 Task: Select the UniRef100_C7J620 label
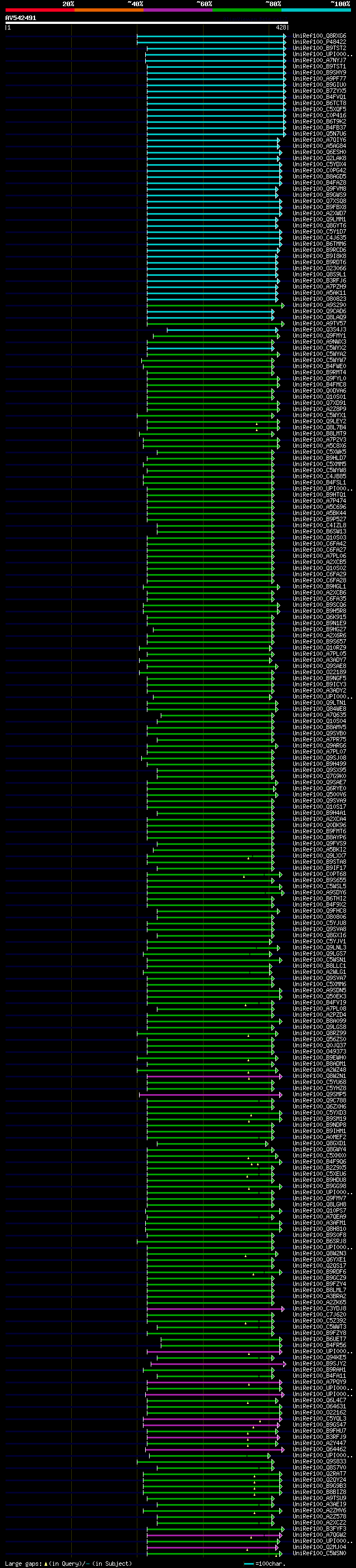(319, 1314)
